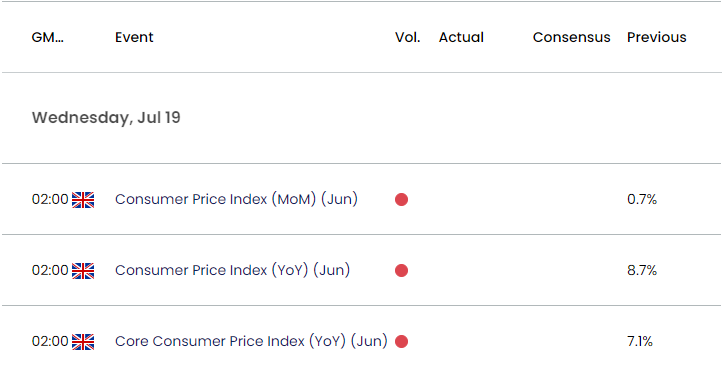Click previous value 8.7% for CPI YoY
724x376 pixels.
point(642,270)
